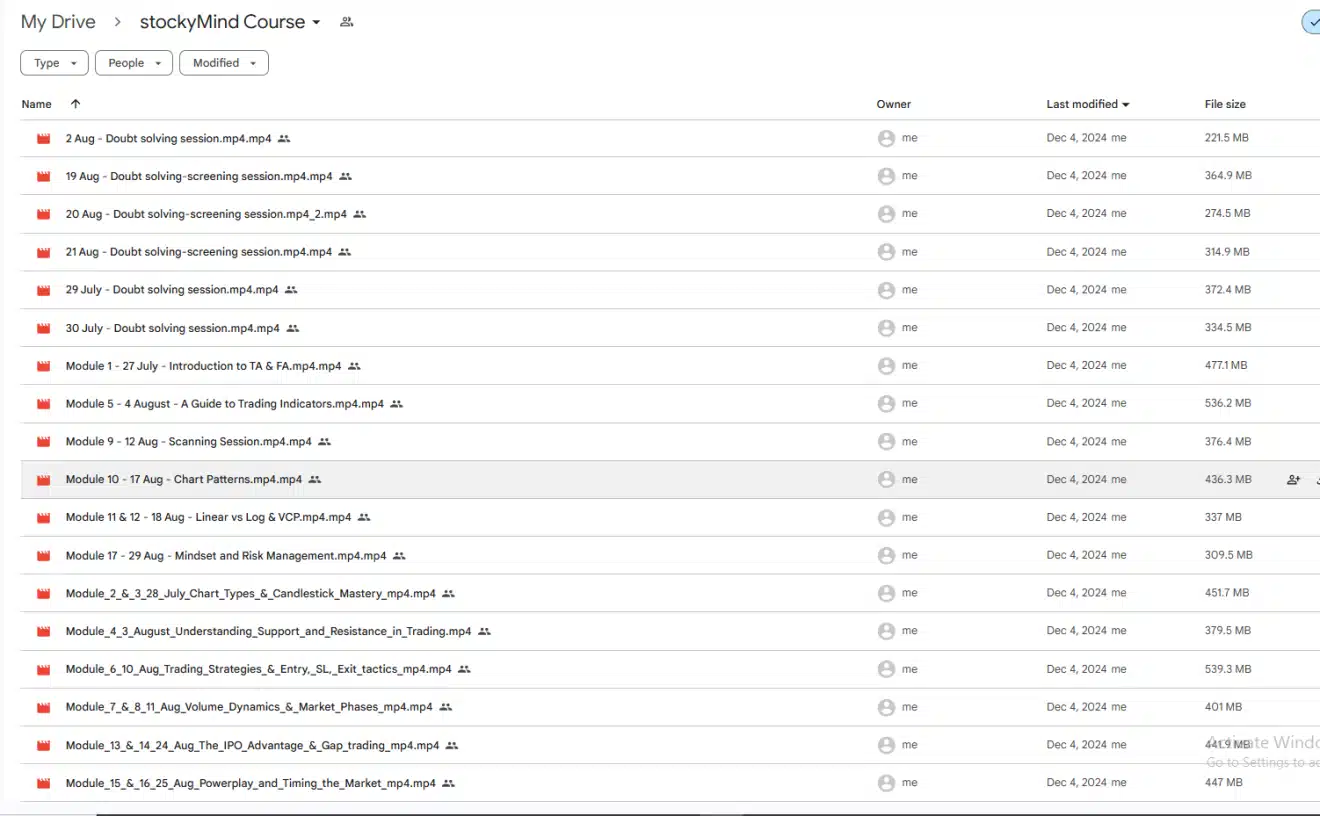Select Module_15_&_16_25_Aug_Powerplay file name

coord(251,785)
